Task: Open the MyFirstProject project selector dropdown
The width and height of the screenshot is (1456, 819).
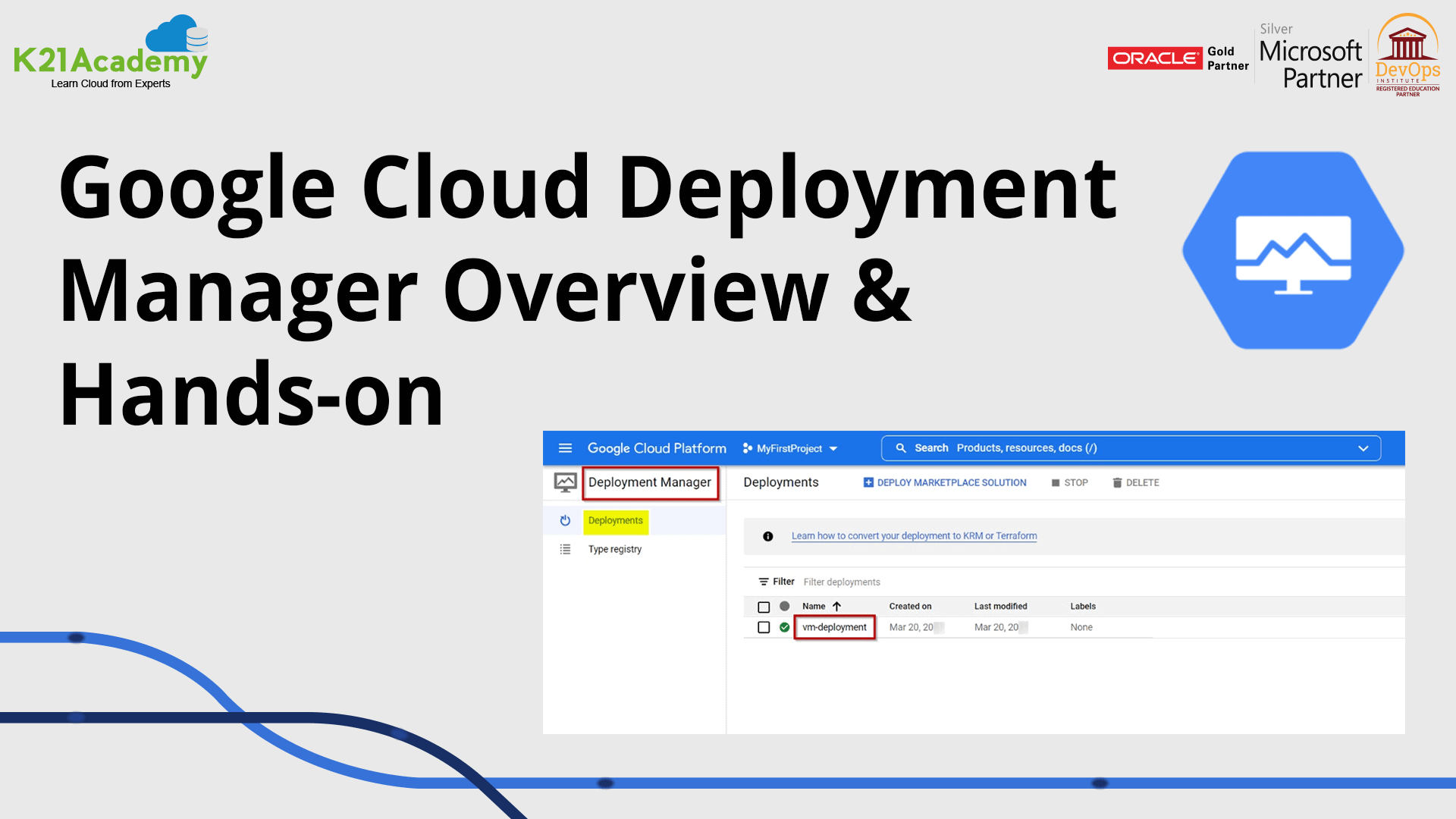Action: click(790, 448)
